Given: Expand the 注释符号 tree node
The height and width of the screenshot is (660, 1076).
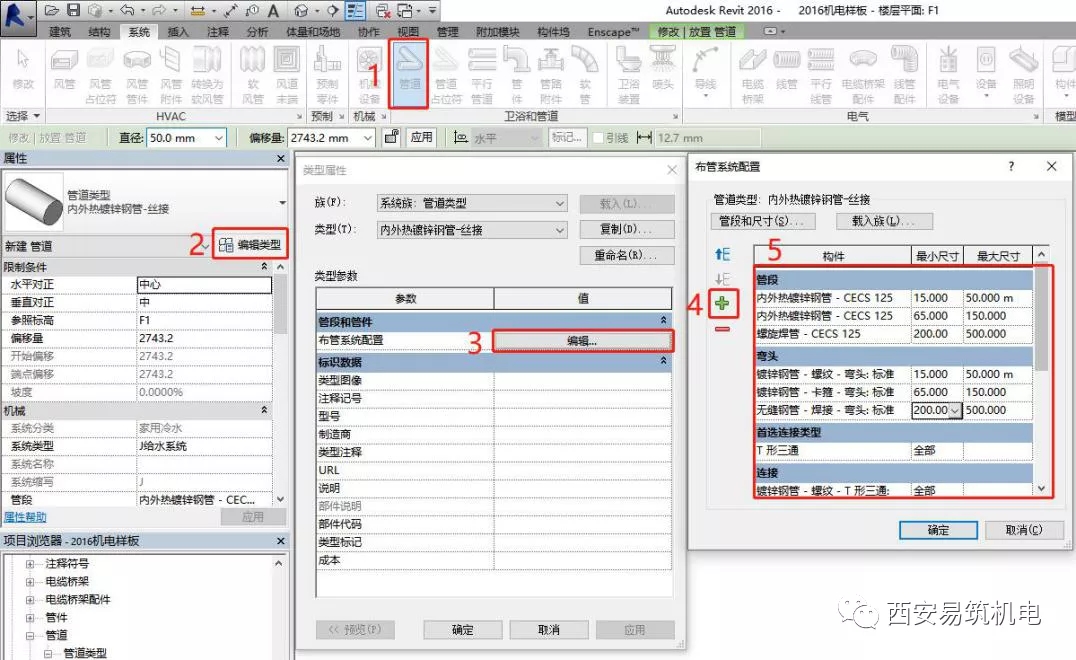Looking at the screenshot, I should (30, 564).
